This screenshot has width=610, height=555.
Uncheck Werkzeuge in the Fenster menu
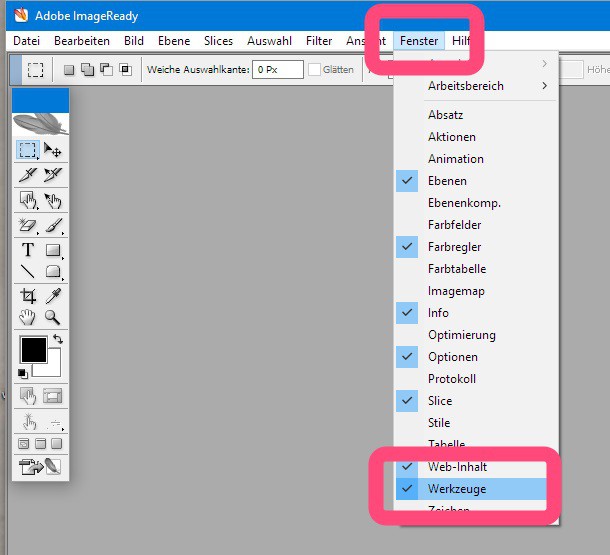(458, 489)
